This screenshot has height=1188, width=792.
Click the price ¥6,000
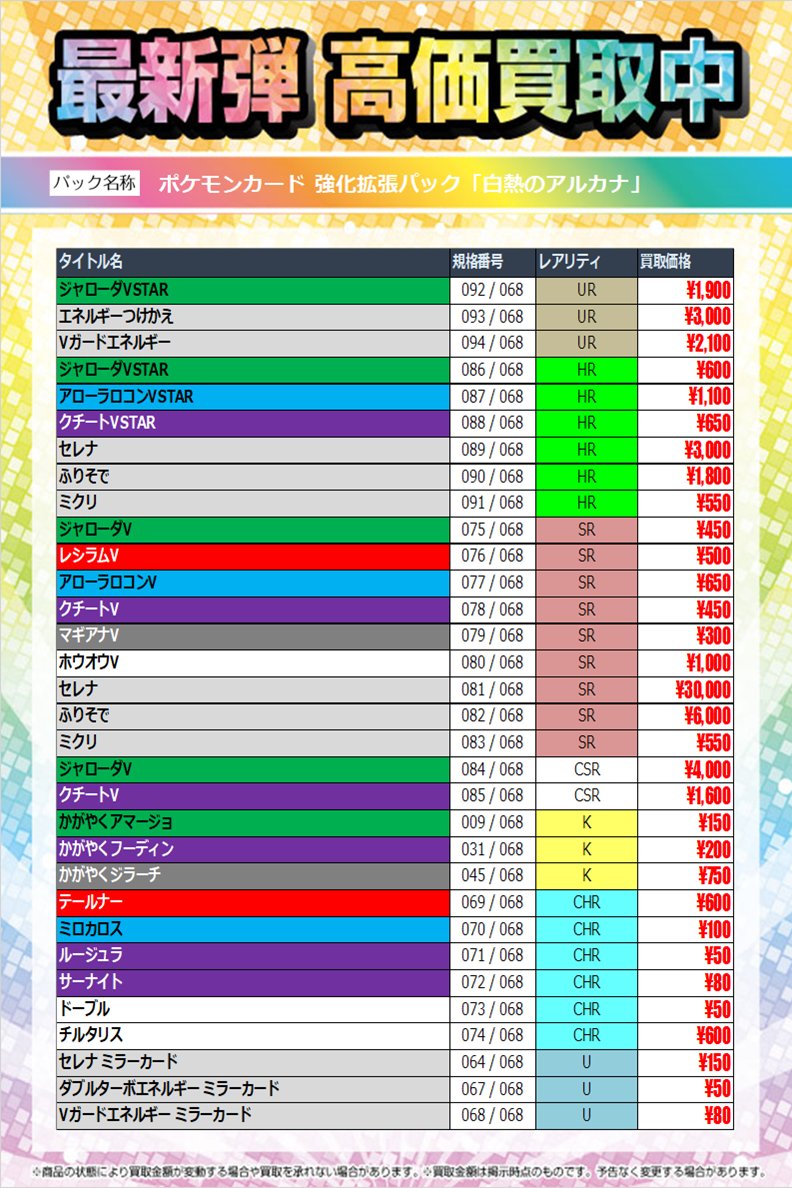tap(706, 715)
